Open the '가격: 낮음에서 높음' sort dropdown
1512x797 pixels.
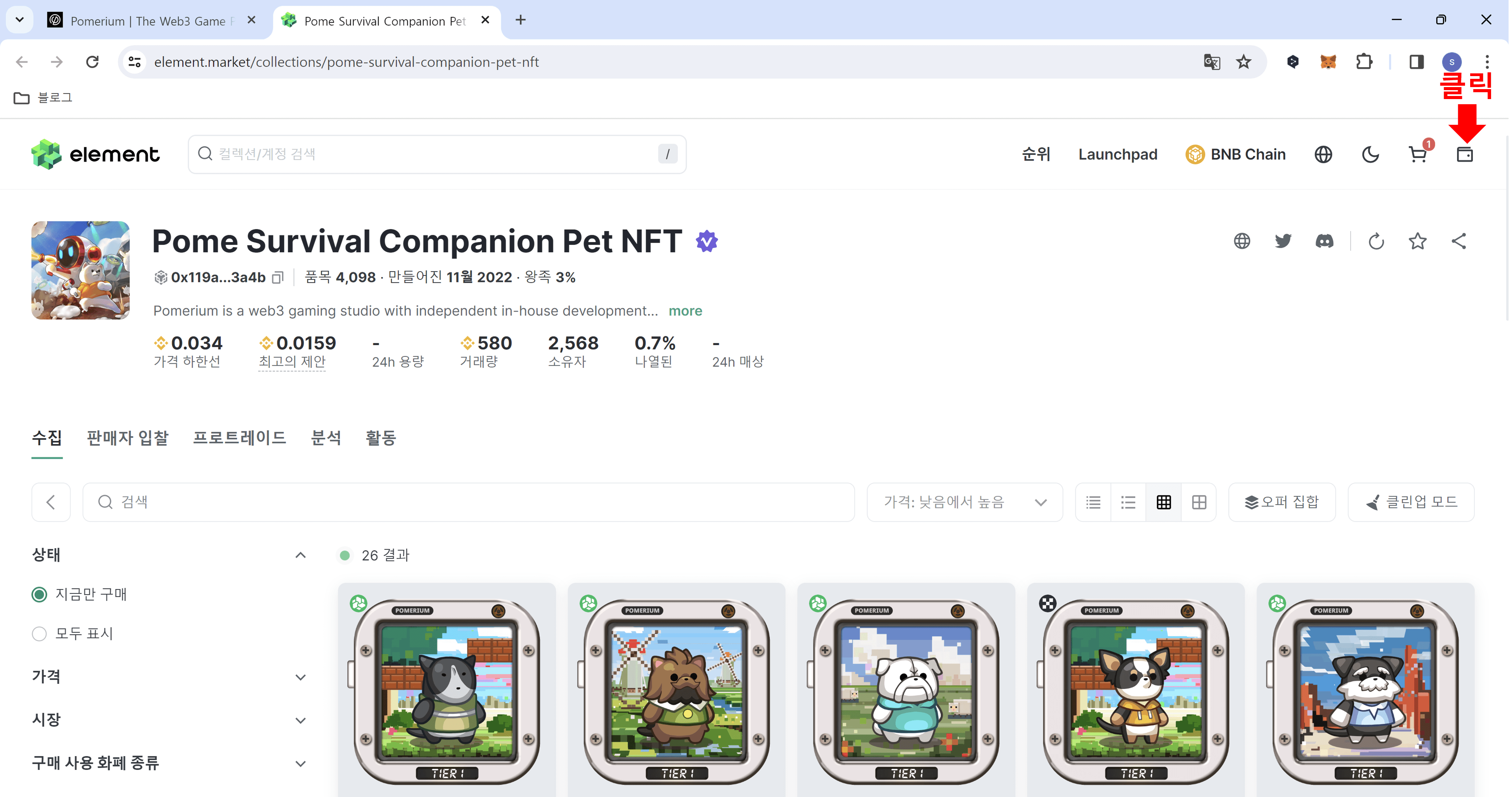point(964,502)
